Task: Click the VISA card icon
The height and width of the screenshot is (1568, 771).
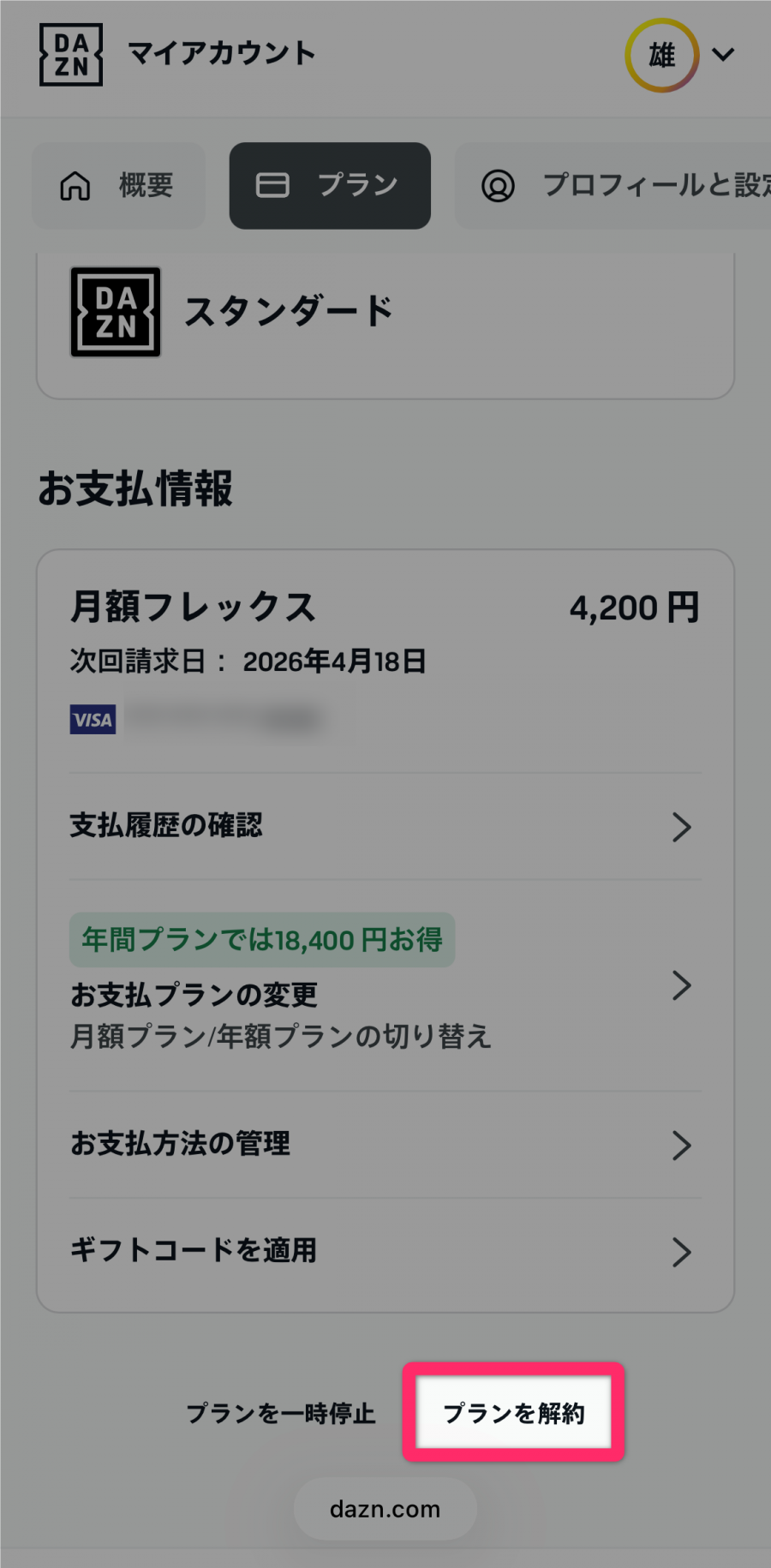Action: tap(93, 720)
